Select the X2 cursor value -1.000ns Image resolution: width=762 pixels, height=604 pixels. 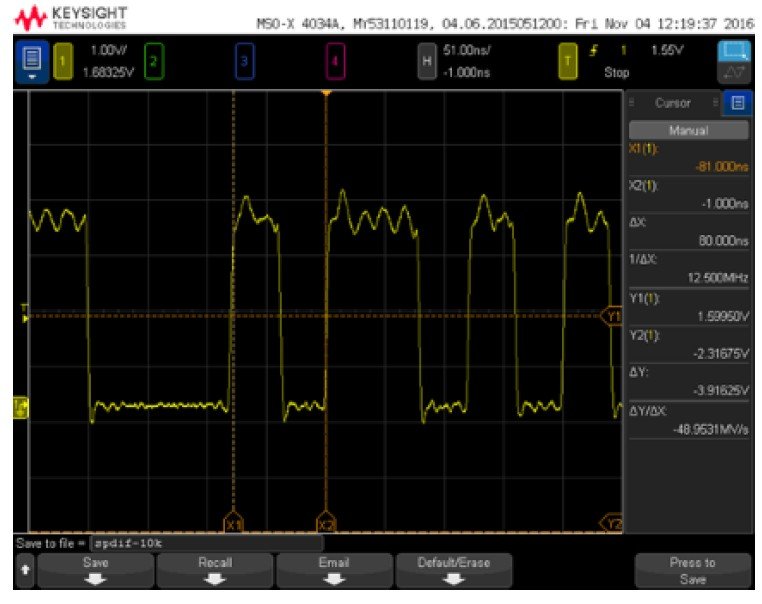[725, 204]
